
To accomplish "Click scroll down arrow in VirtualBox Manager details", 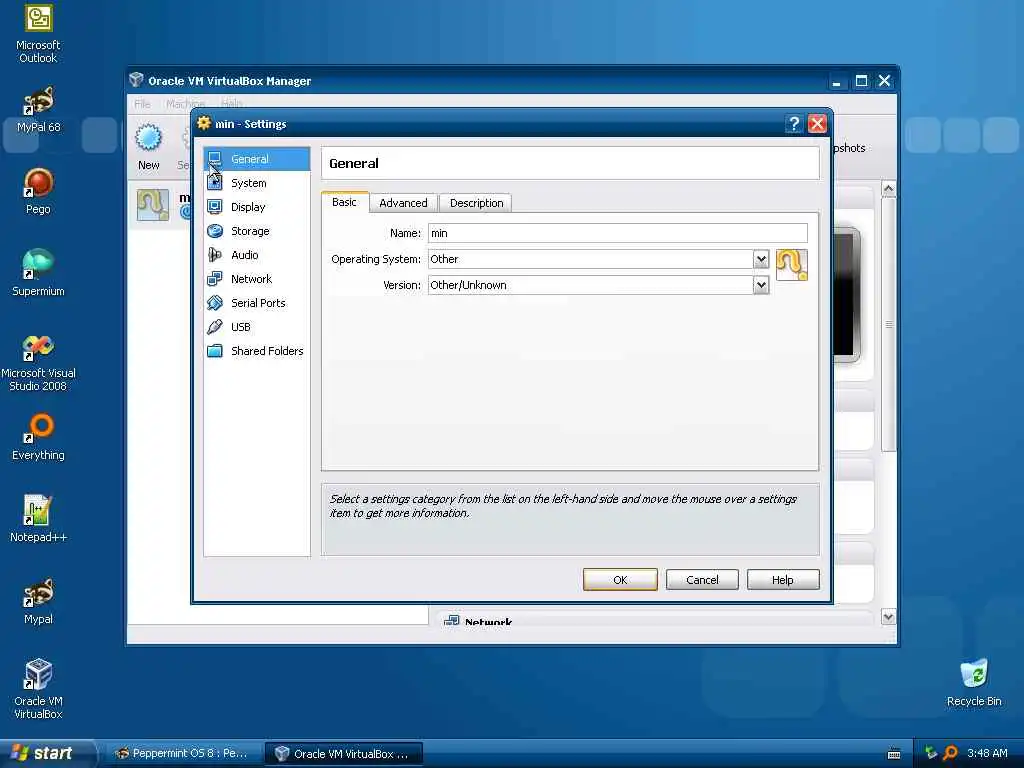I will click(888, 616).
